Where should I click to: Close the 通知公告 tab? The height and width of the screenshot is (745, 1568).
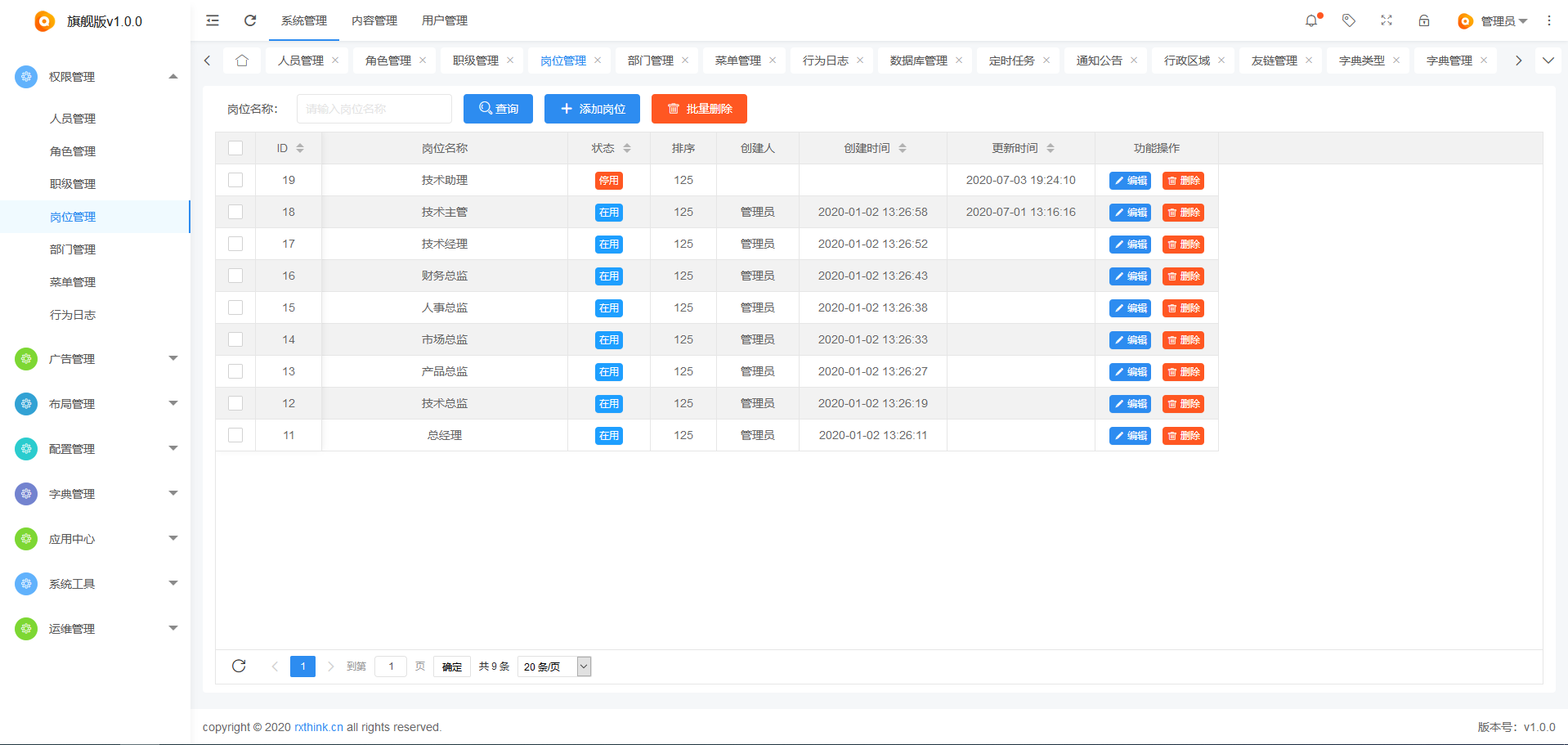coord(1134,61)
